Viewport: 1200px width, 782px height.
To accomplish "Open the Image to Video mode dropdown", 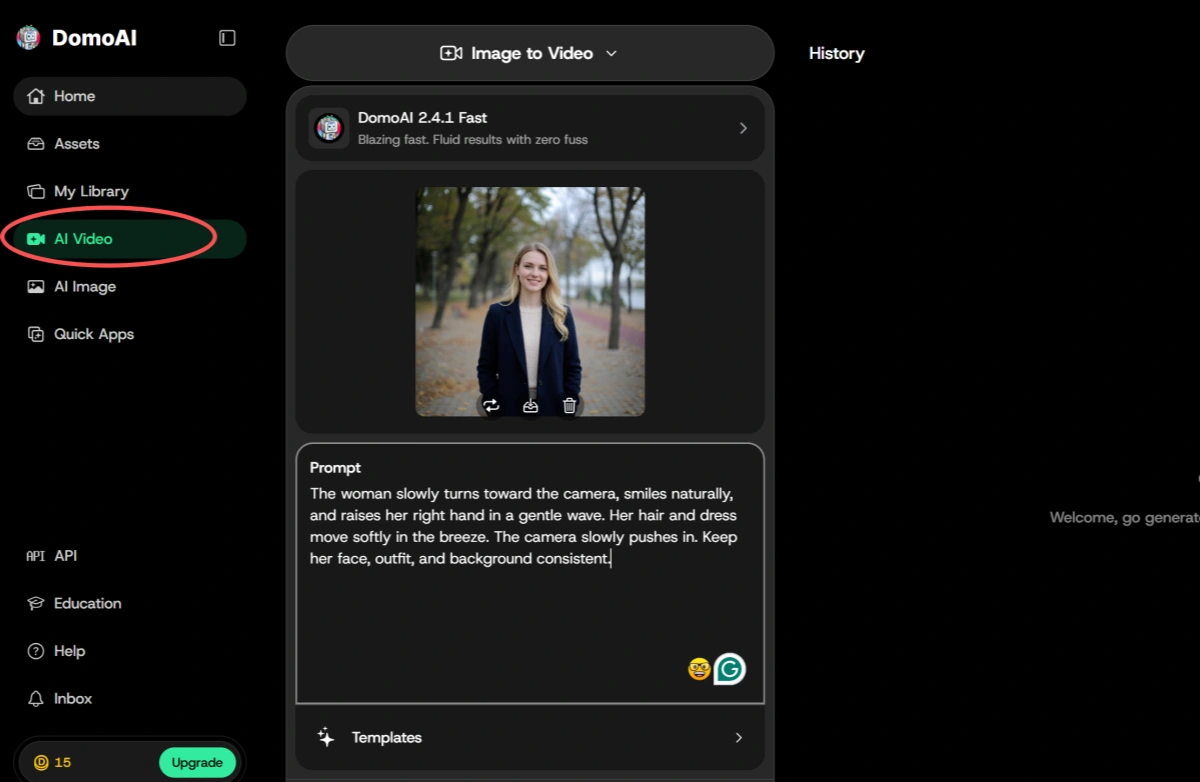I will (530, 53).
